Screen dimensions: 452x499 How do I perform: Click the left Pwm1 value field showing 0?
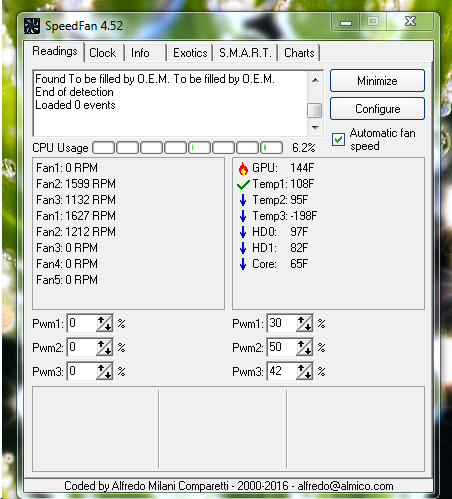click(82, 323)
